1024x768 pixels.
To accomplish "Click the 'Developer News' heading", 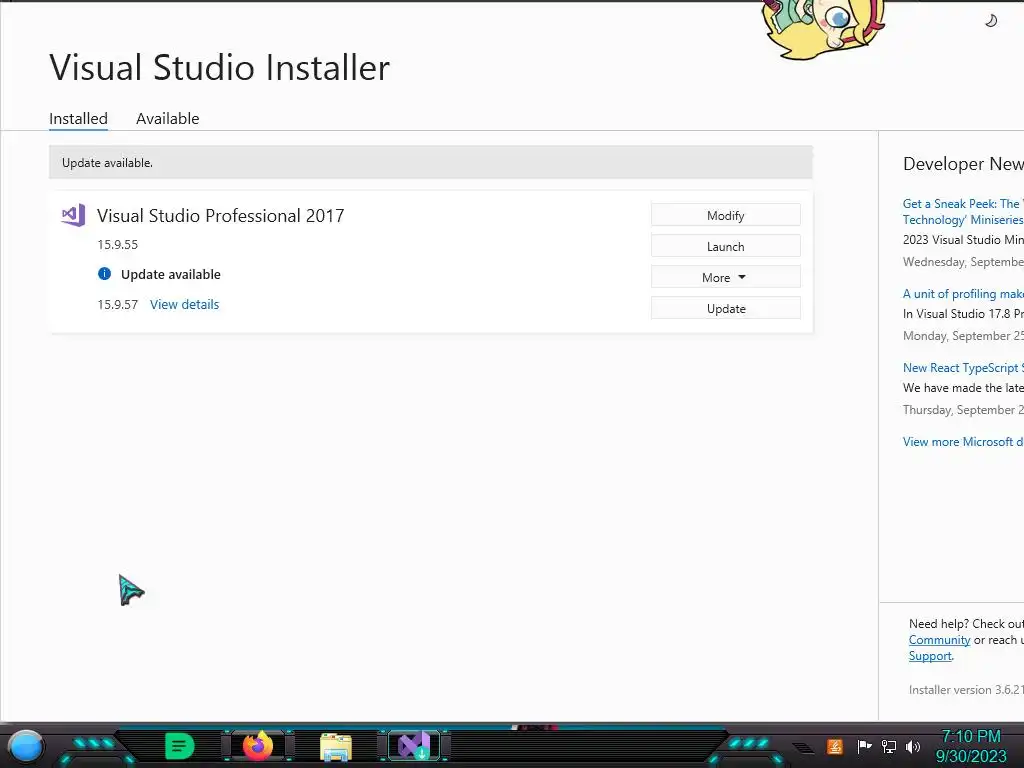I will click(x=963, y=164).
